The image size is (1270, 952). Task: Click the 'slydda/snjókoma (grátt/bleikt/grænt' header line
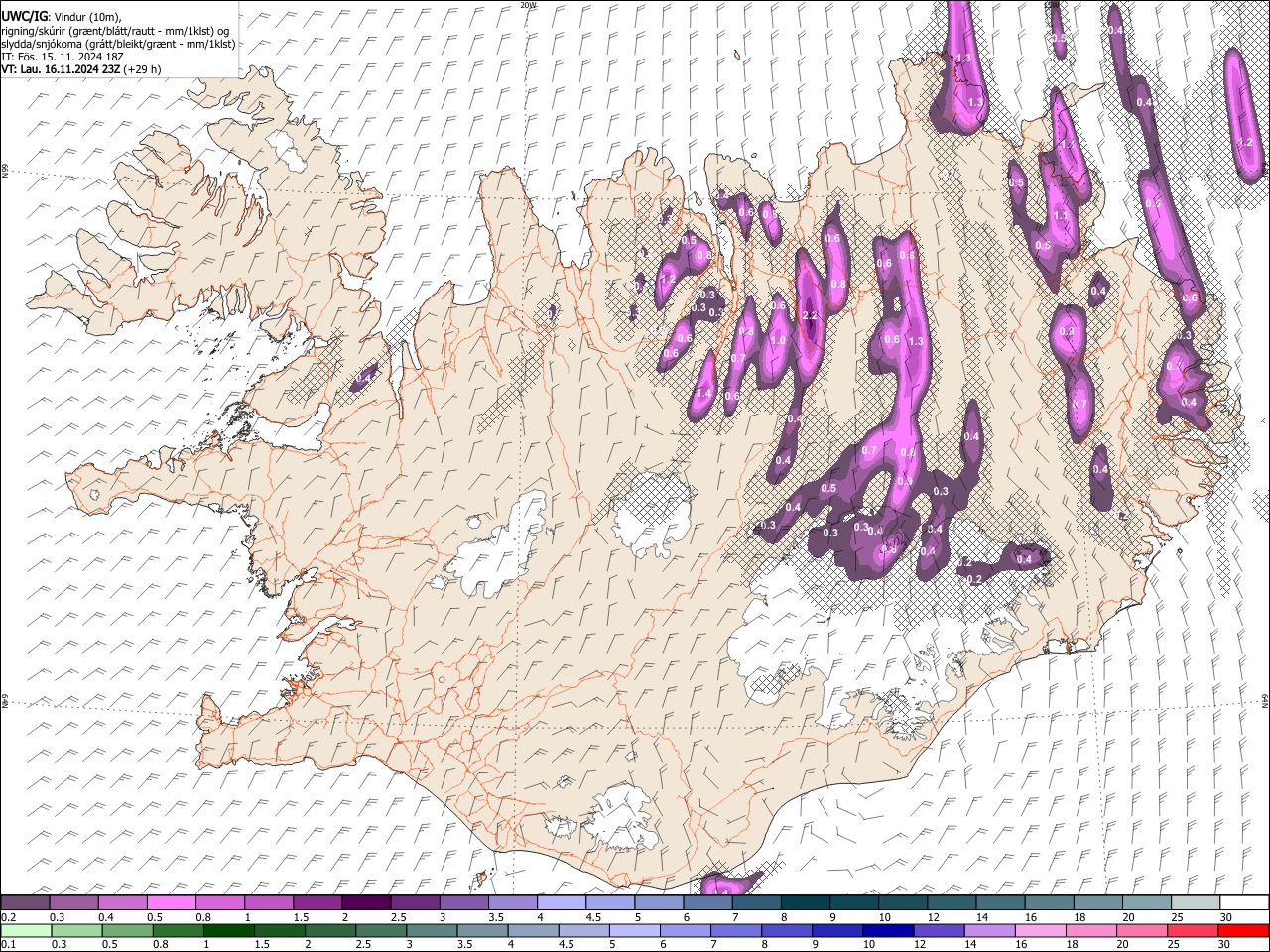[86, 44]
